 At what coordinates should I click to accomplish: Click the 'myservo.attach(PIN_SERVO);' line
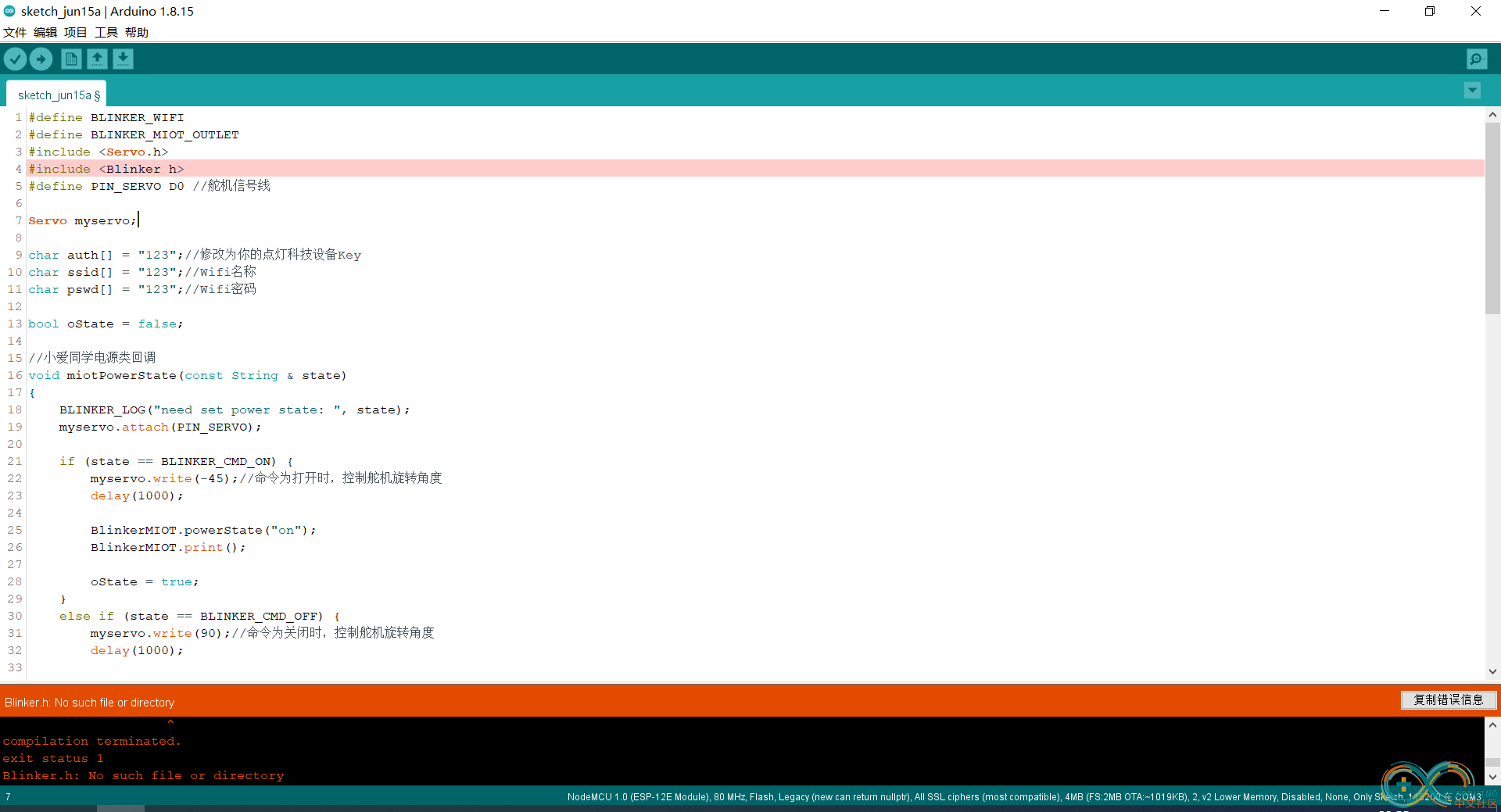pyautogui.click(x=160, y=427)
